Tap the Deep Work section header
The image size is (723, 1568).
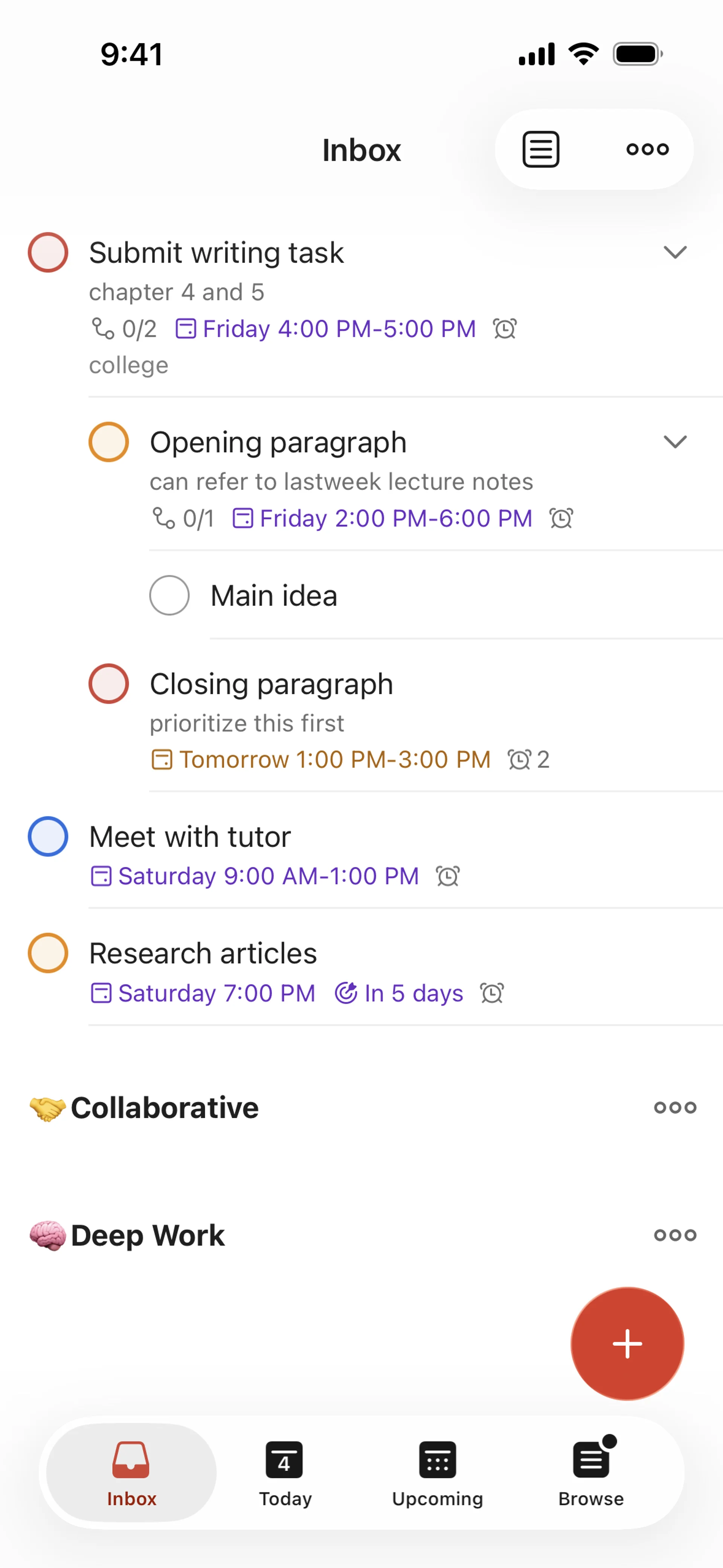[x=148, y=1235]
